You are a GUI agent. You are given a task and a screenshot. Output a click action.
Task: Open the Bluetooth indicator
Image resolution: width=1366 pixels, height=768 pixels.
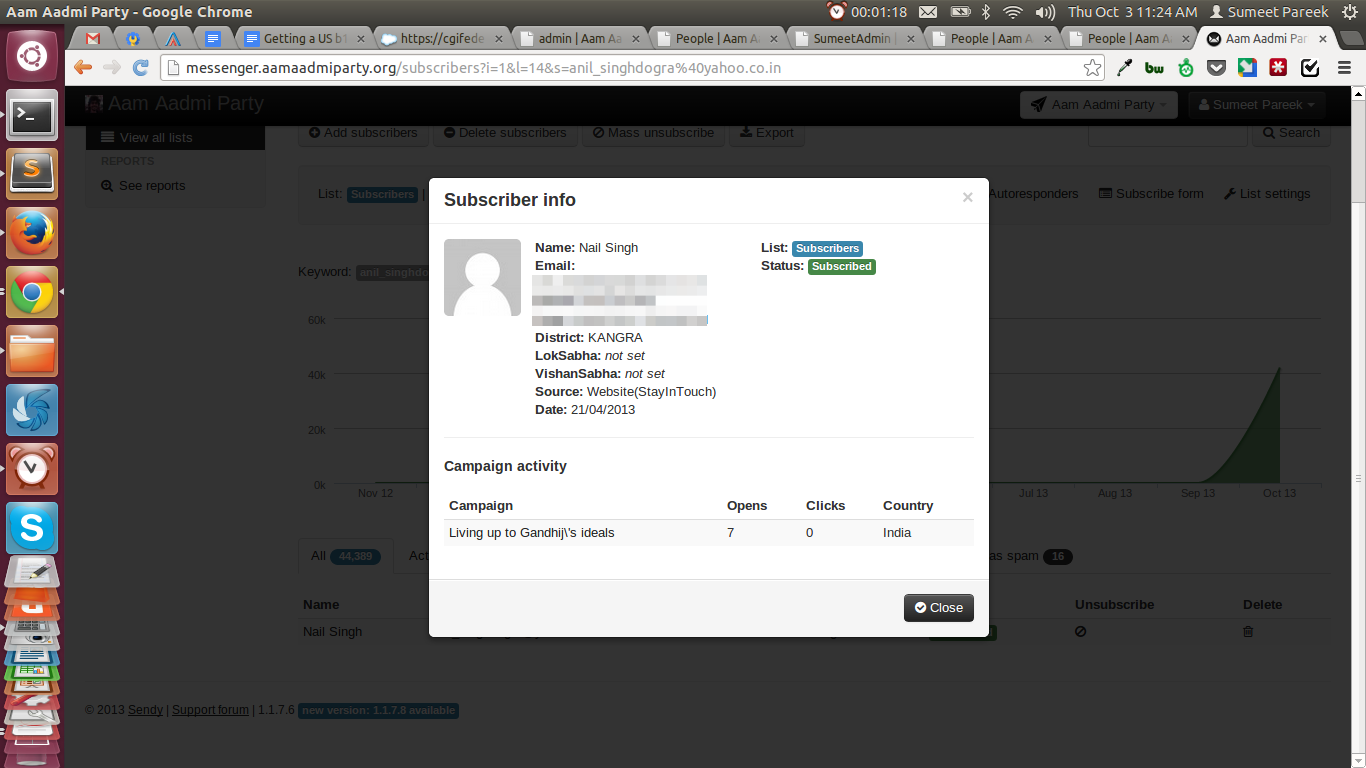tap(985, 12)
